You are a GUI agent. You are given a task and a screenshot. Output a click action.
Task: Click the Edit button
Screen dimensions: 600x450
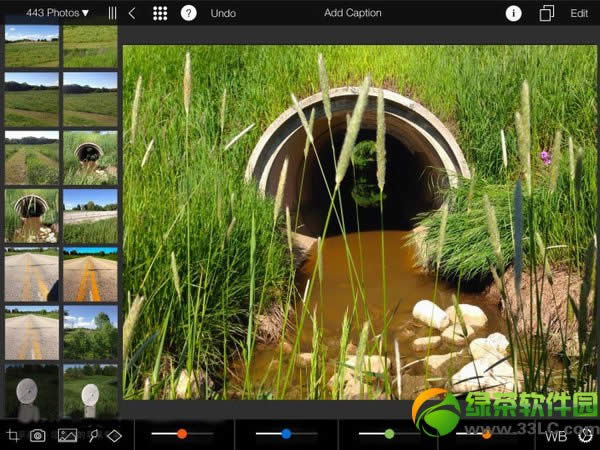pos(579,13)
